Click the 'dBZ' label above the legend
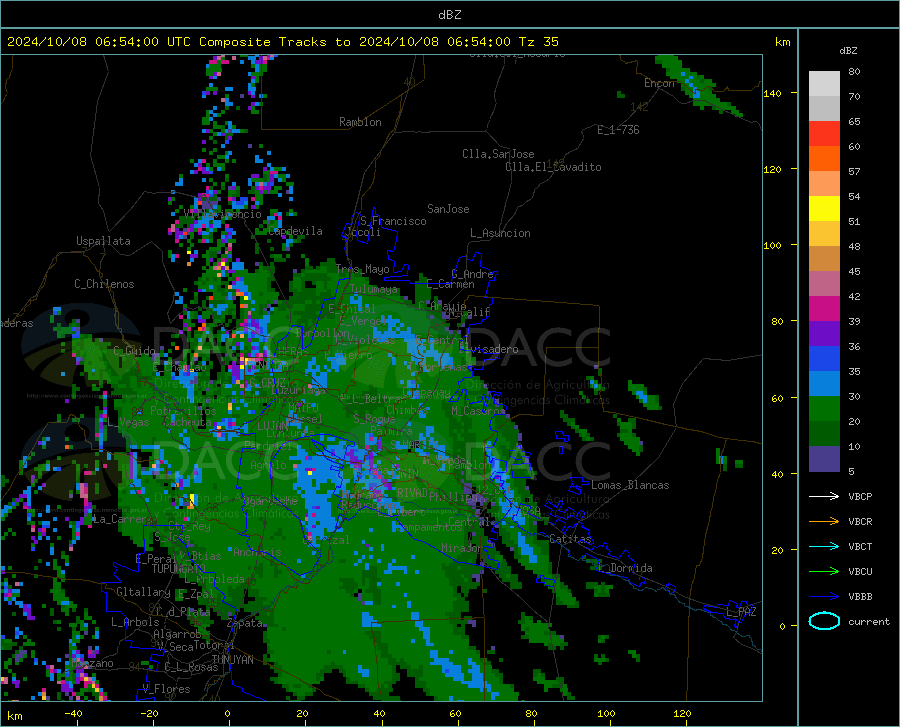Image resolution: width=900 pixels, height=727 pixels. (x=848, y=51)
